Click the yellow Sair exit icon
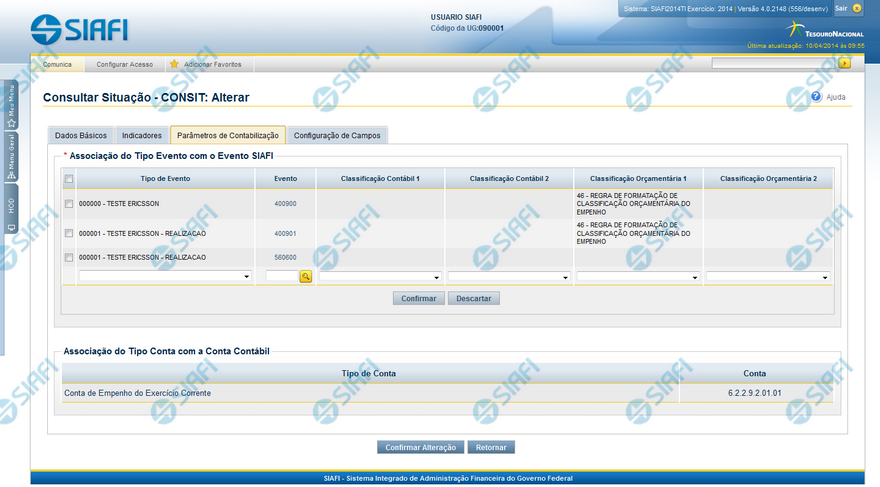The image size is (880, 487). 857,8
